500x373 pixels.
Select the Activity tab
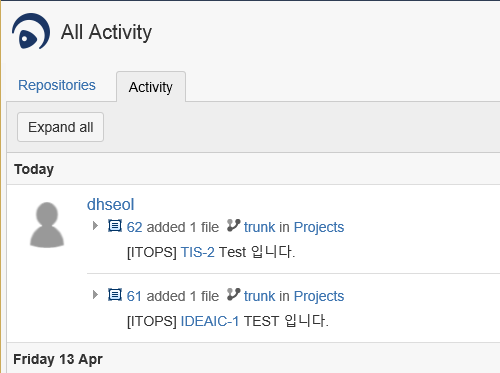click(x=151, y=87)
